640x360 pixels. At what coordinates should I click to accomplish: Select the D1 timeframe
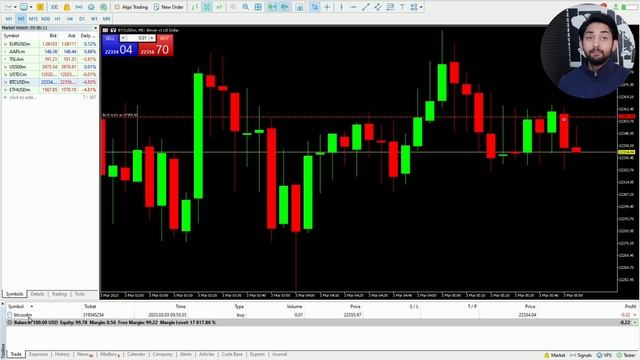coord(82,19)
